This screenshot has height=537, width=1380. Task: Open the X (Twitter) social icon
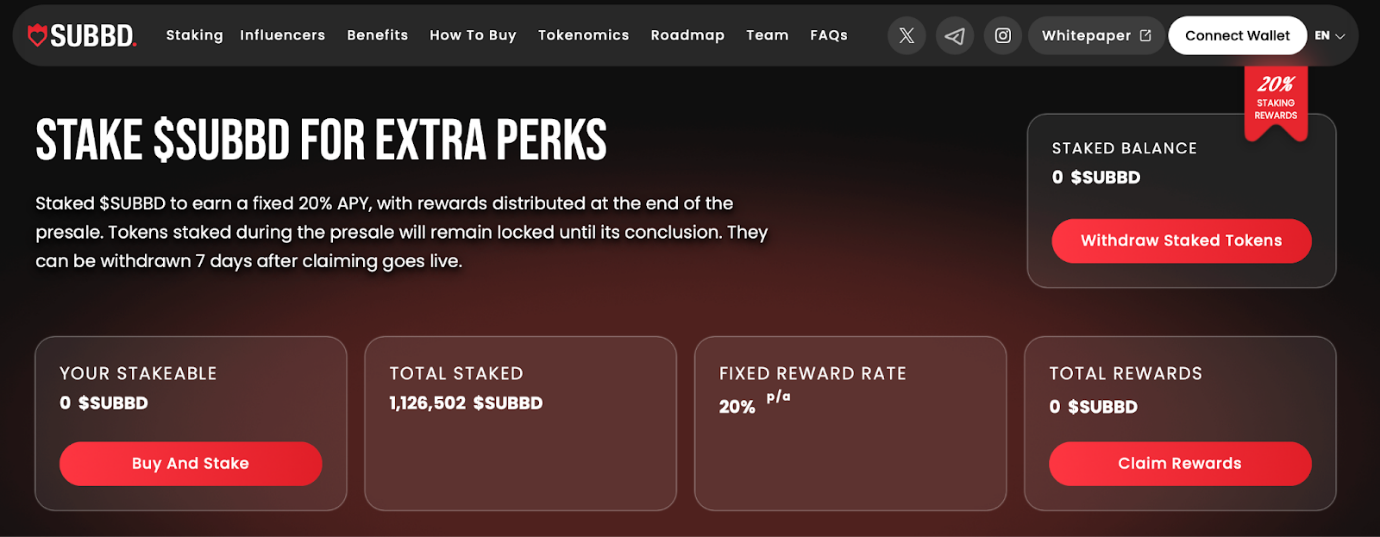pos(906,36)
